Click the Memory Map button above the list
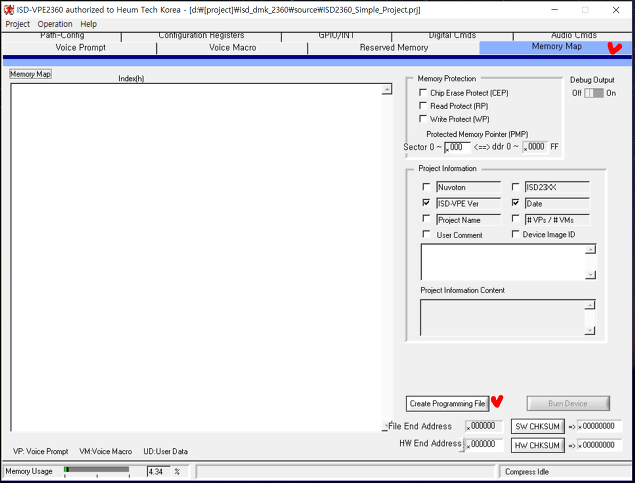 coord(30,74)
